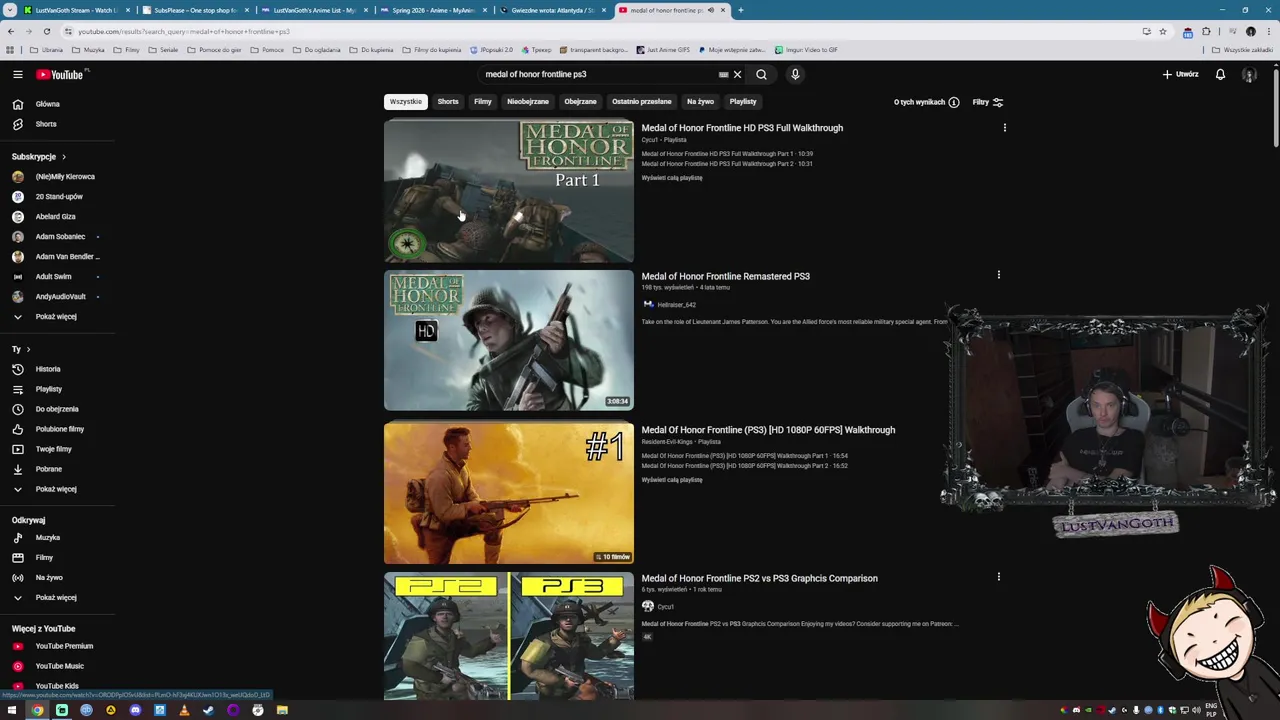Select the Wszystkie filter chip
This screenshot has height=720, width=1280.
pyautogui.click(x=405, y=102)
